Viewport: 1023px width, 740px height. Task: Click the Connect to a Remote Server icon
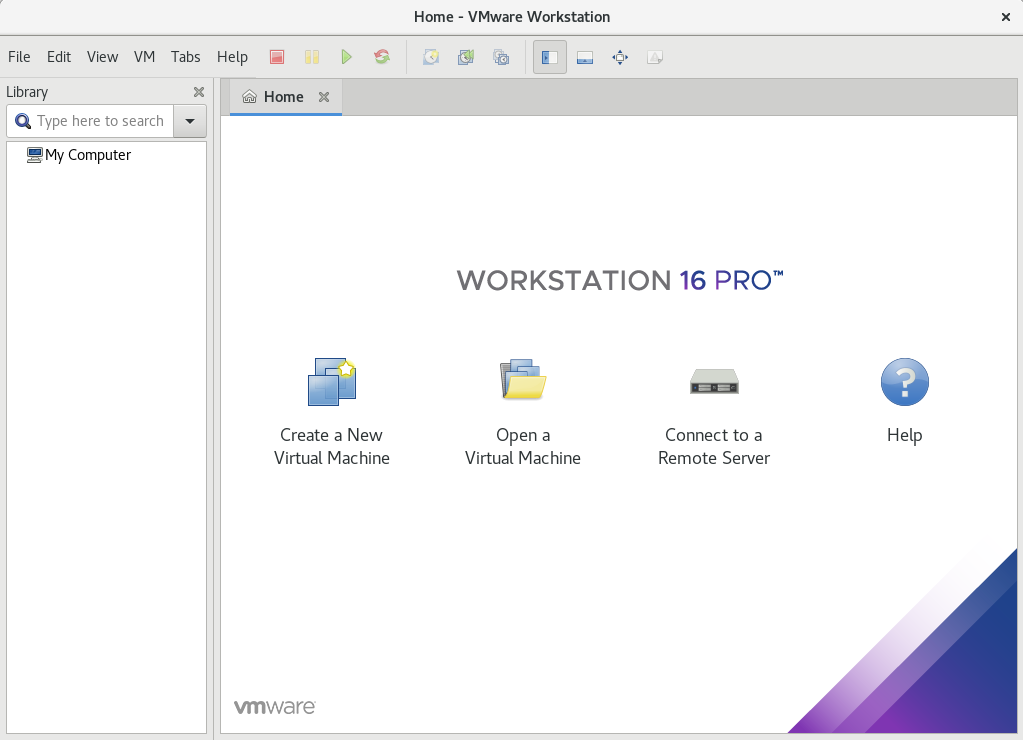point(714,381)
